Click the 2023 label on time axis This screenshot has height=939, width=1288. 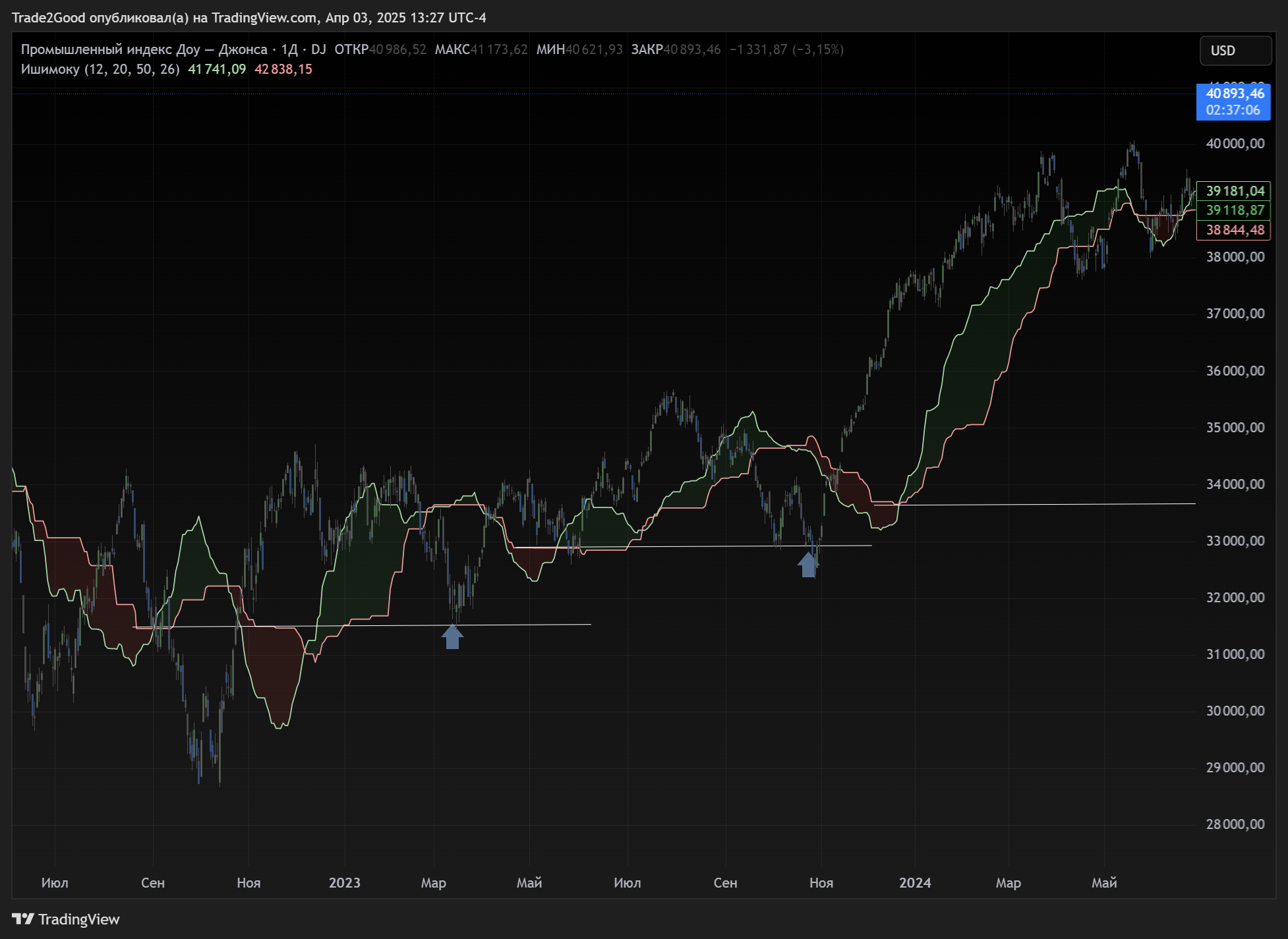coord(345,882)
